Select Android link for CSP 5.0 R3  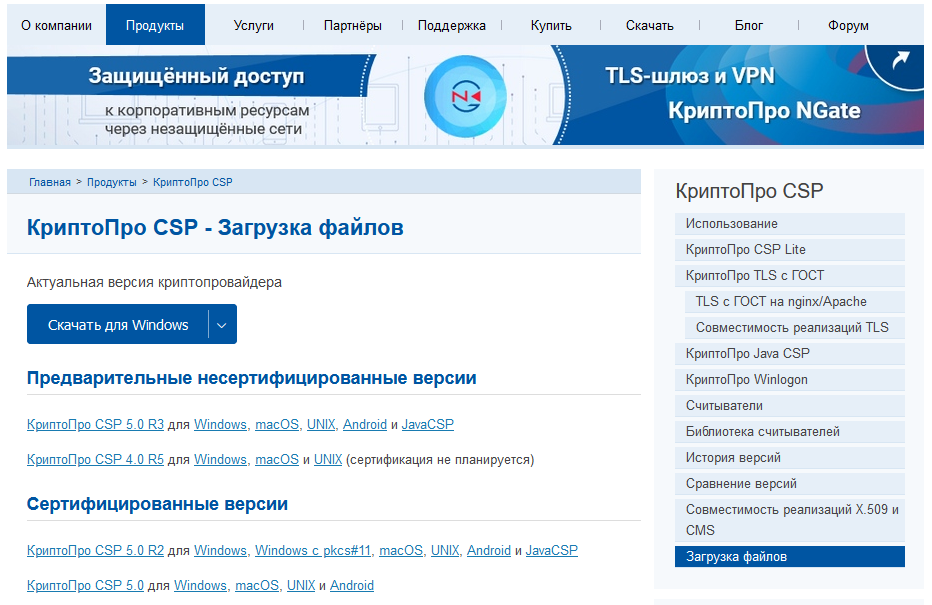365,424
